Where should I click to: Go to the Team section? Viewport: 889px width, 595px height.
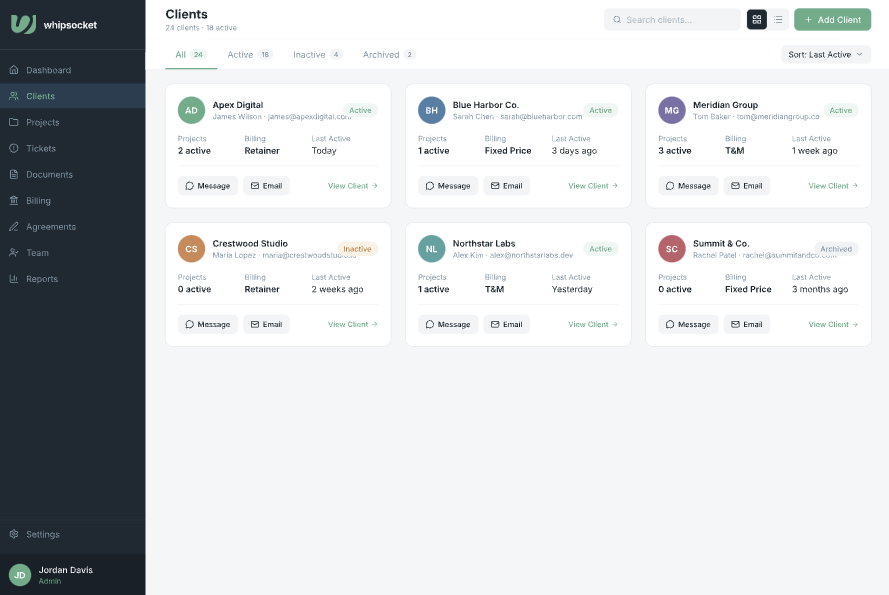coord(38,252)
